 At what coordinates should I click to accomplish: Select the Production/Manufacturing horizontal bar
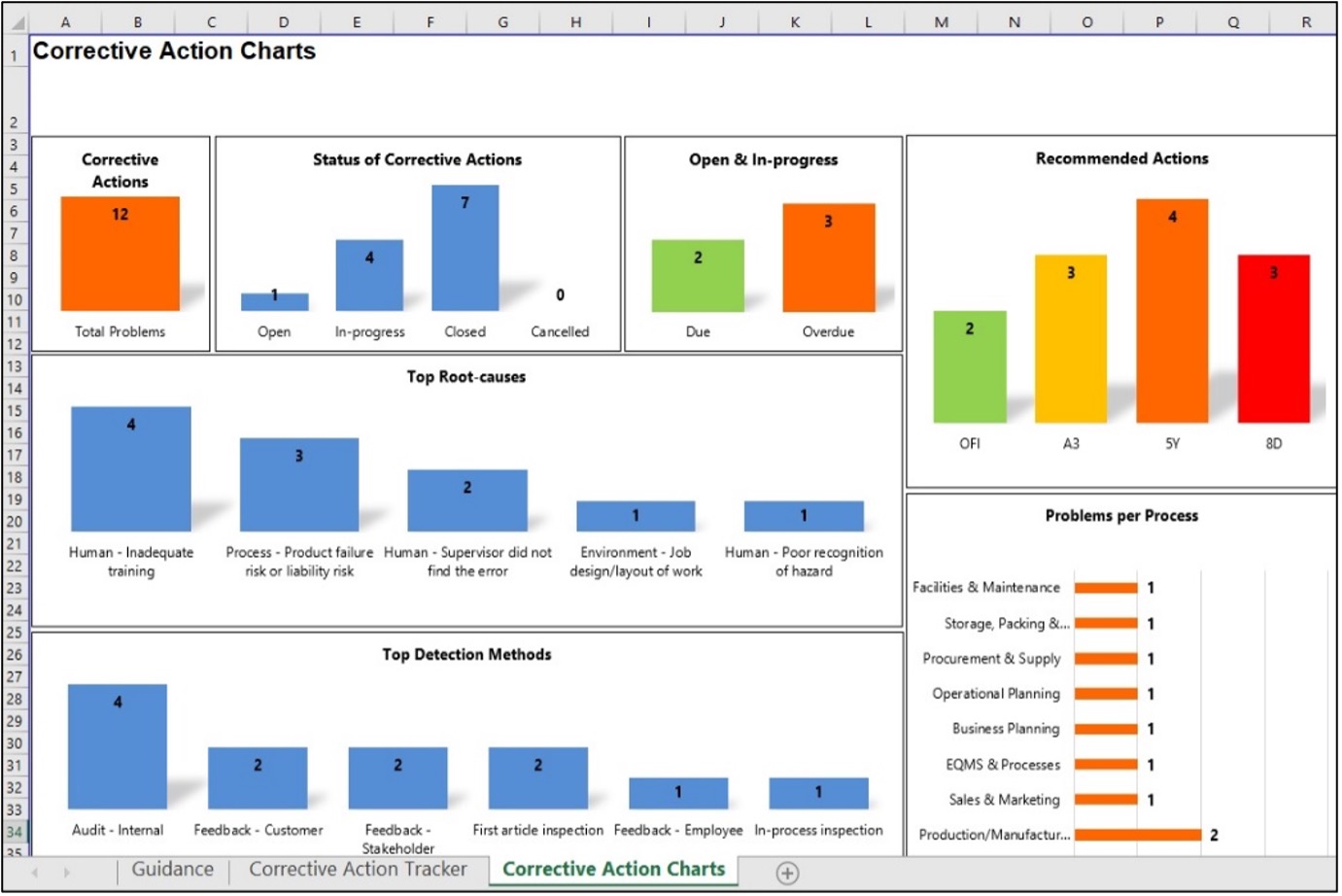point(1137,835)
